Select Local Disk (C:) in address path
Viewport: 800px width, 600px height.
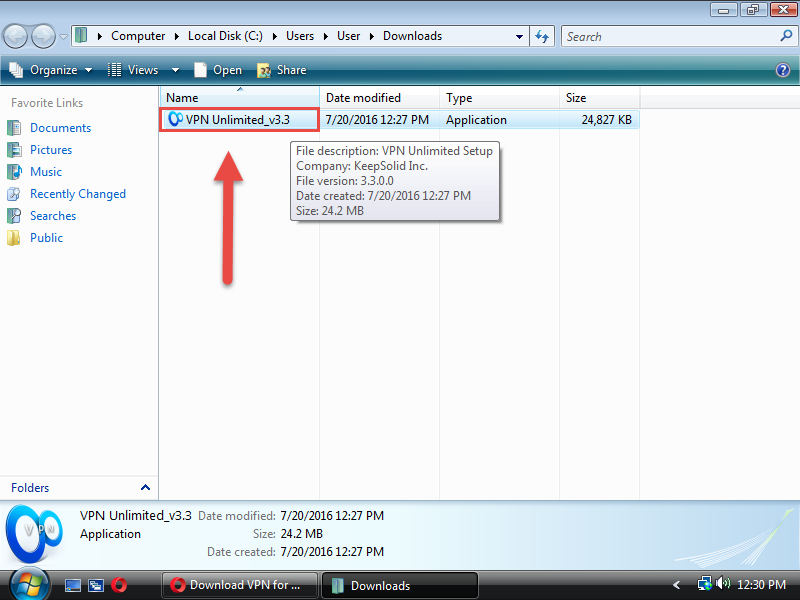[x=225, y=36]
